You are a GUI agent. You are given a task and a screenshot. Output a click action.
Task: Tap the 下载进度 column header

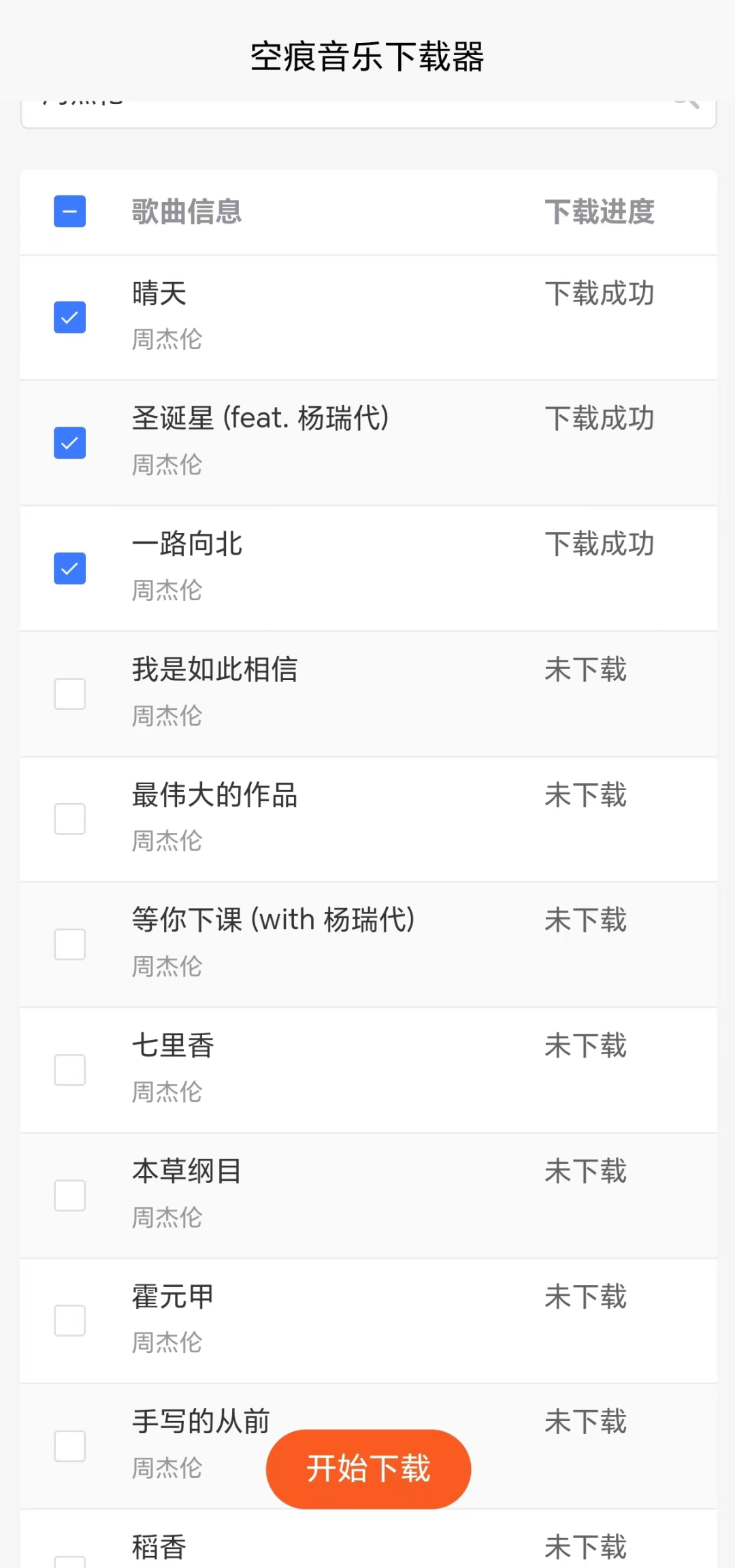(x=599, y=212)
